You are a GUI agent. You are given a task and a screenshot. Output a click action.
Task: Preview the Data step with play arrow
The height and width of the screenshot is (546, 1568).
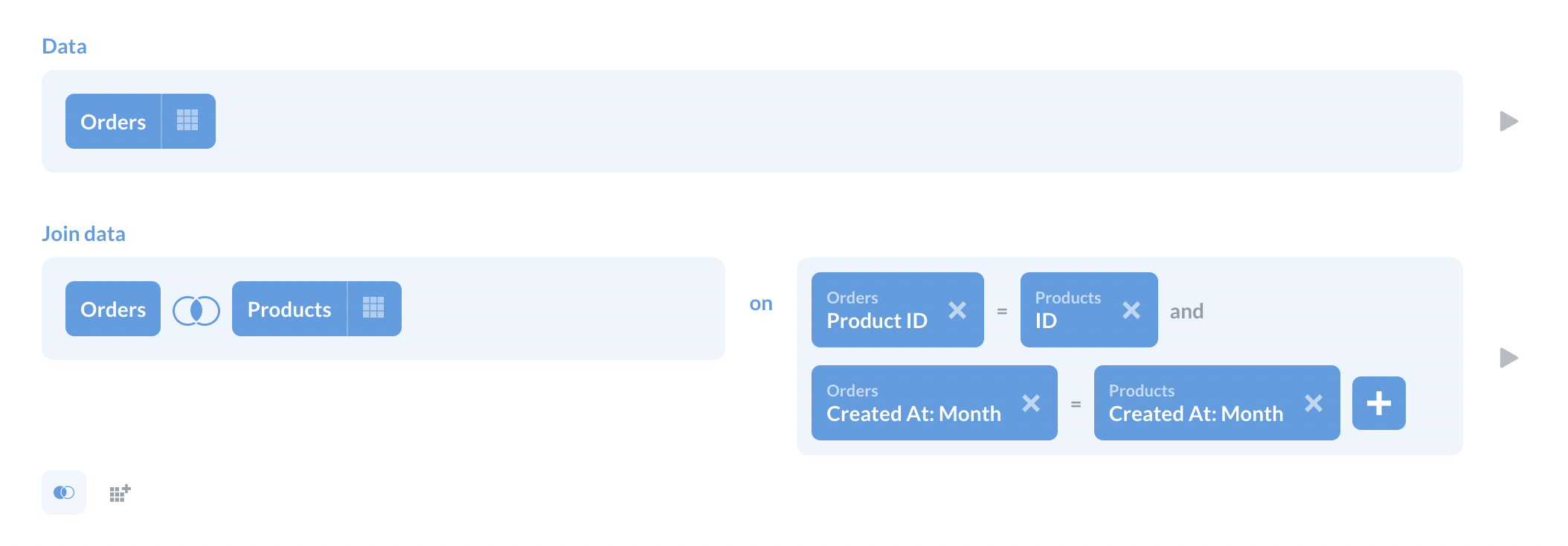[x=1508, y=121]
